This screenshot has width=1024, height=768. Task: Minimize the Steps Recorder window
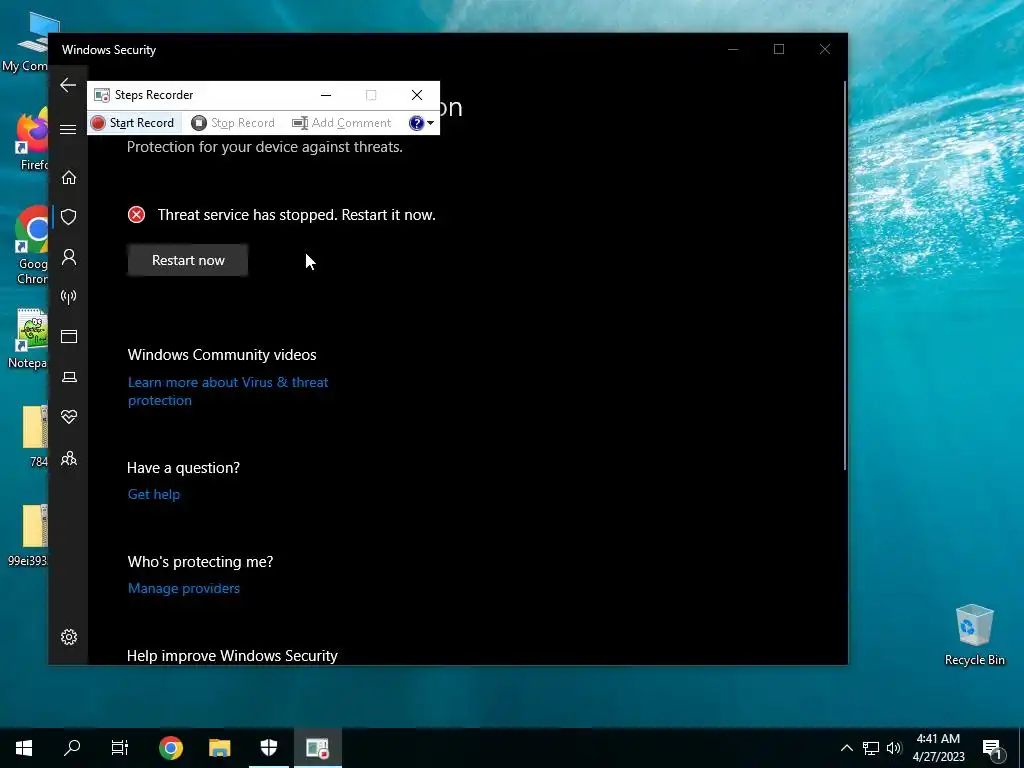[x=326, y=95]
